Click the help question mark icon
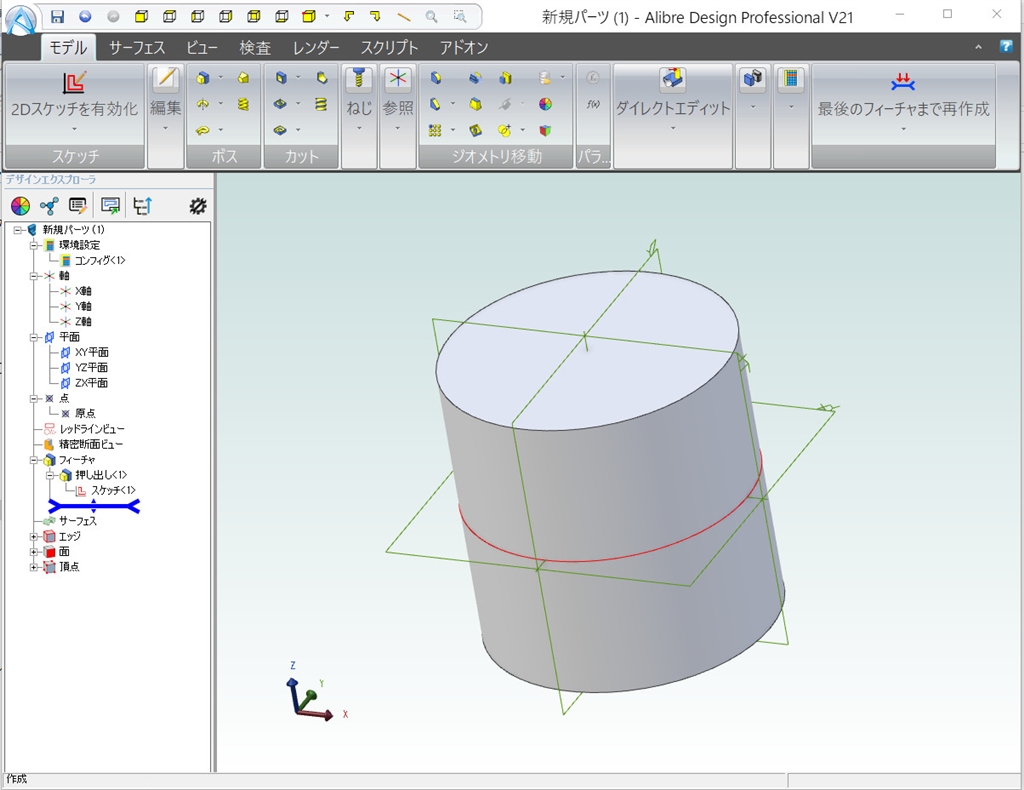The image size is (1024, 790). tap(1006, 47)
